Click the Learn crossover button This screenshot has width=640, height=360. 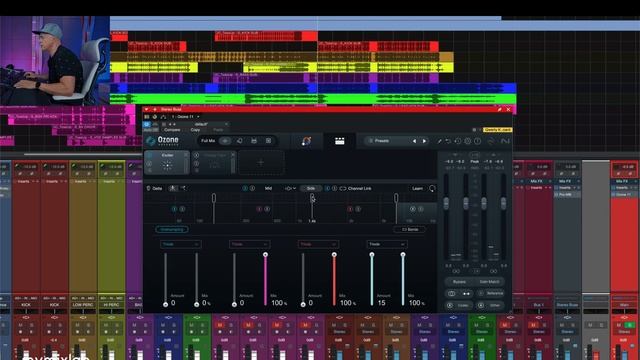pyautogui.click(x=417, y=188)
